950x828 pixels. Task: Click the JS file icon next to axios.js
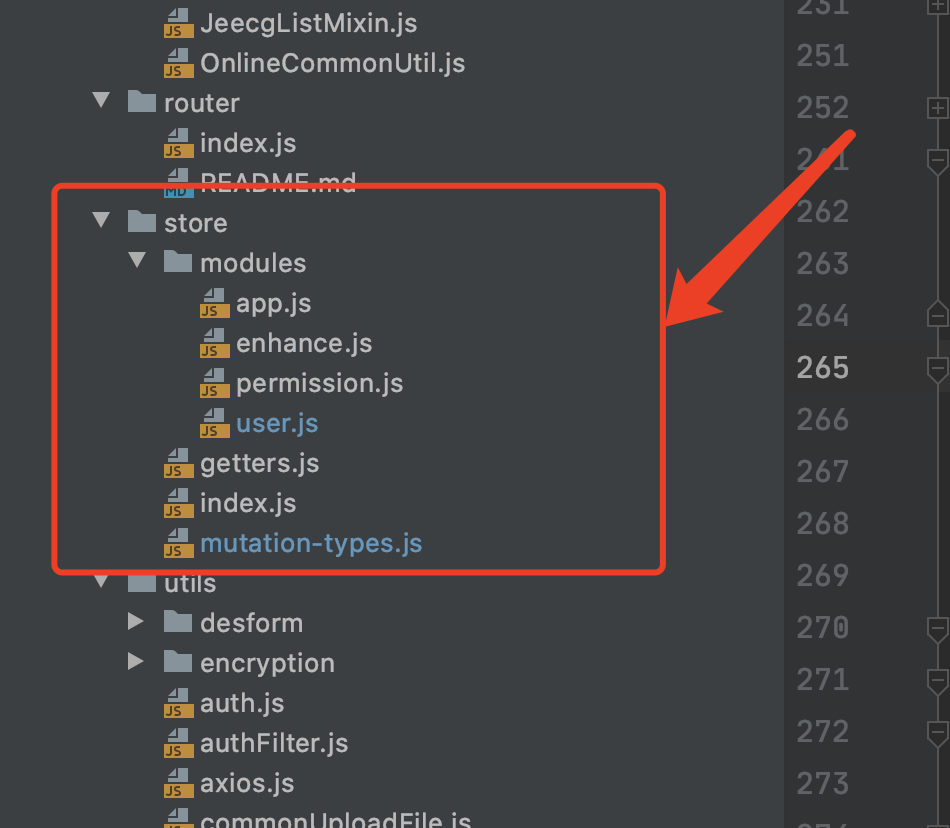click(x=177, y=782)
